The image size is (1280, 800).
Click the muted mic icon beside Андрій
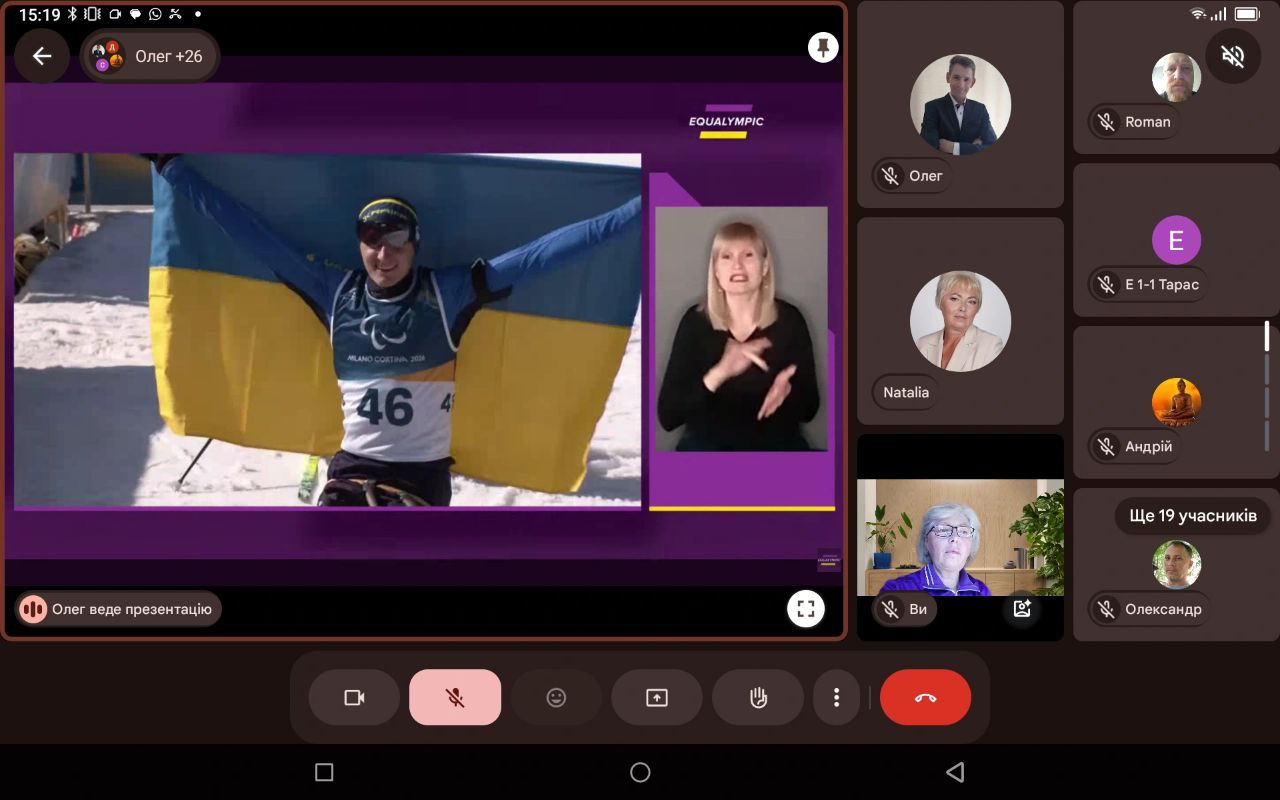(x=1106, y=447)
